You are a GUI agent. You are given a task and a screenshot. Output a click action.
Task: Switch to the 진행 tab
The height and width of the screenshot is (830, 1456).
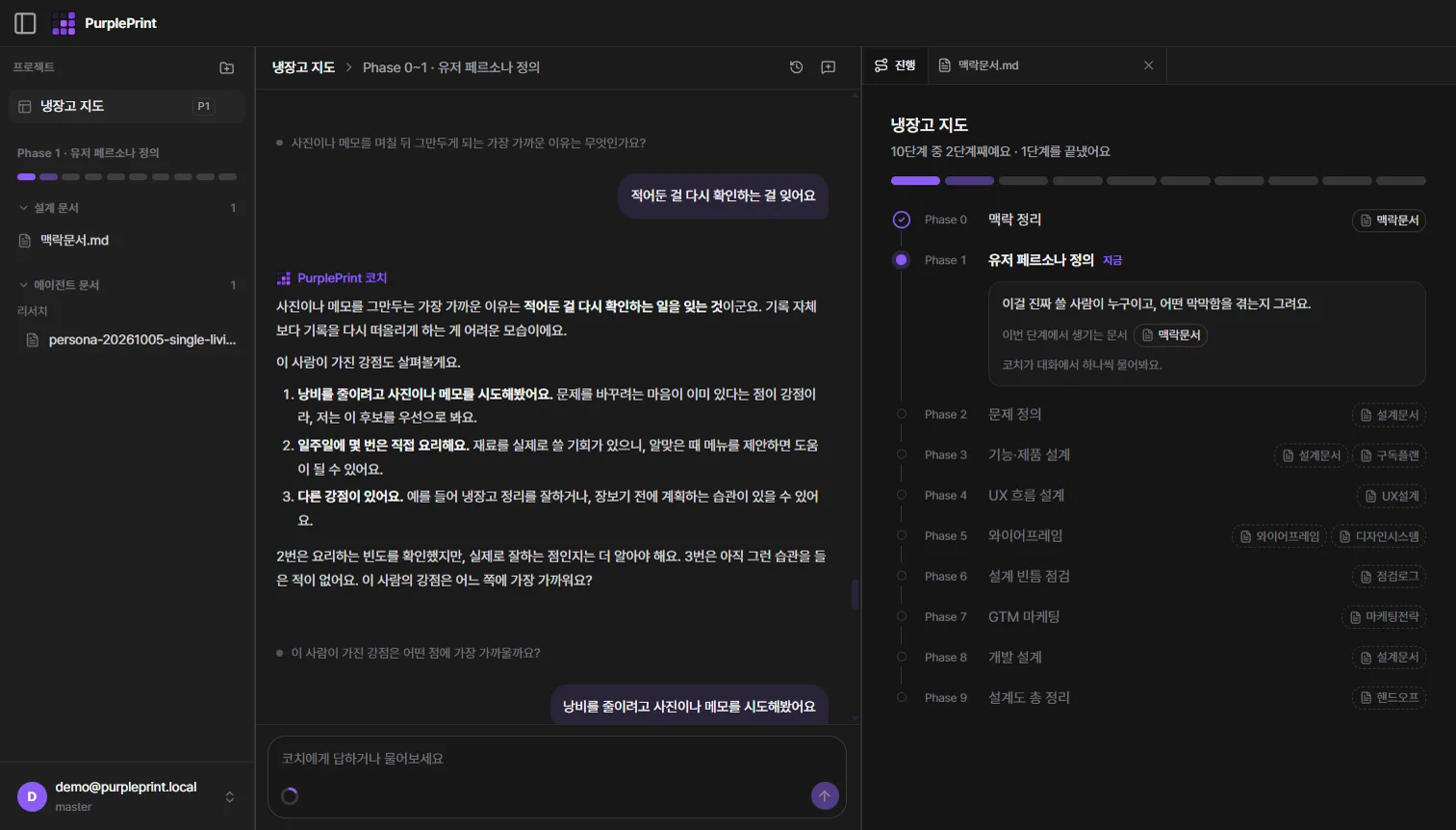click(895, 65)
